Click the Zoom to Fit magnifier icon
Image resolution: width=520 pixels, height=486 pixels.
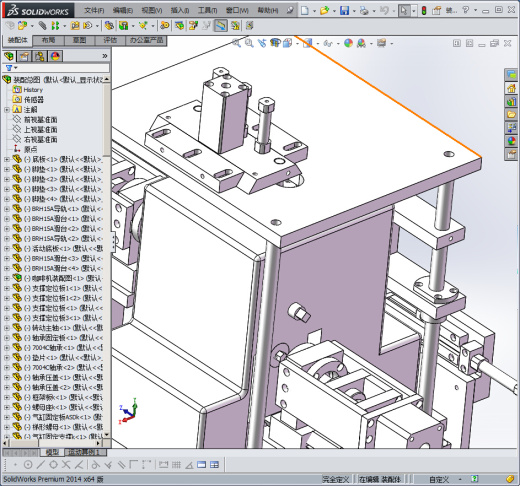236,43
